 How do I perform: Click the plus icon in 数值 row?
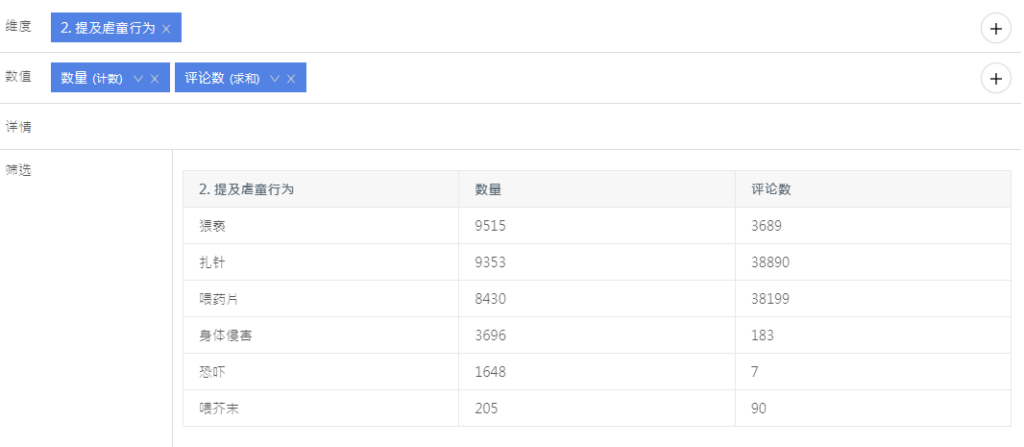995,78
